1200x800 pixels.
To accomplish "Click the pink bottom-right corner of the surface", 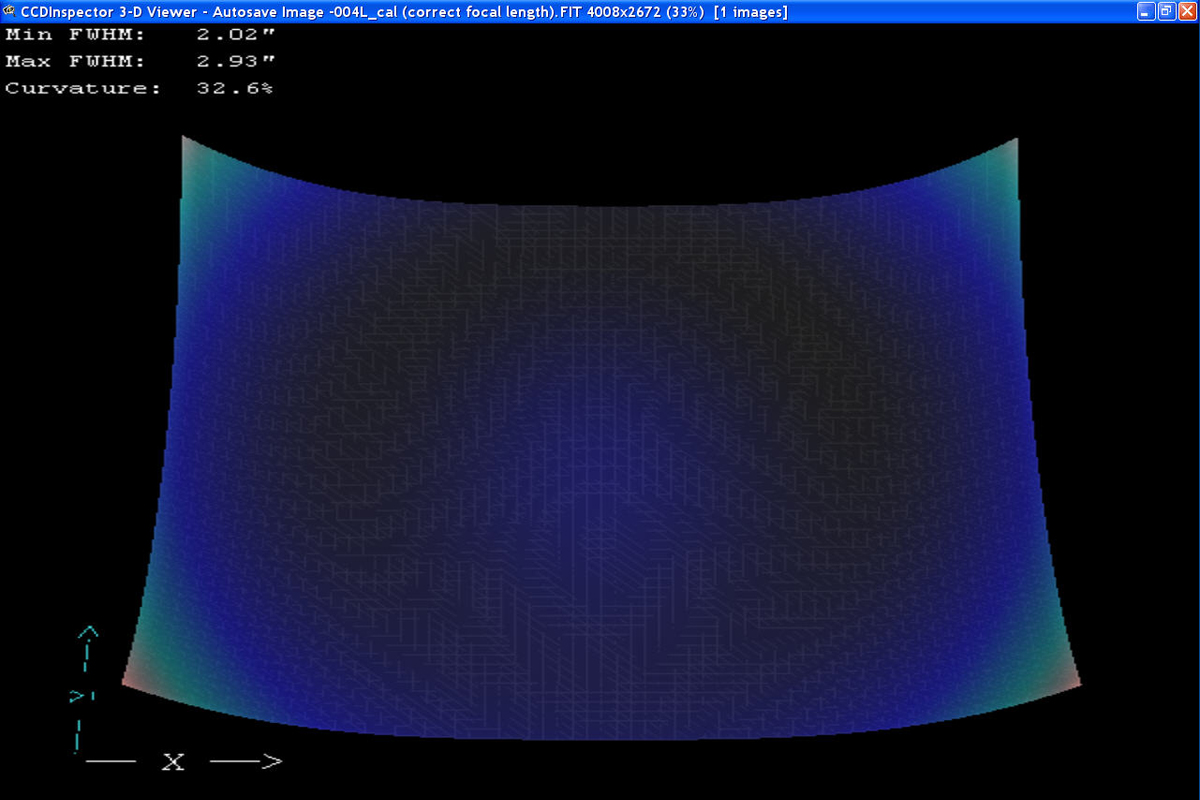I will pyautogui.click(x=1075, y=682).
